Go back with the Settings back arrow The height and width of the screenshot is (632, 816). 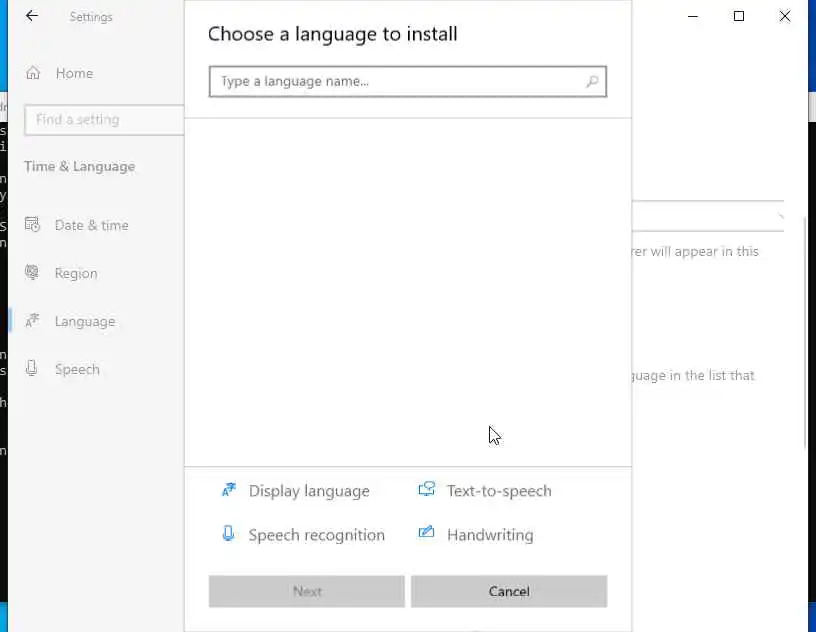point(32,17)
